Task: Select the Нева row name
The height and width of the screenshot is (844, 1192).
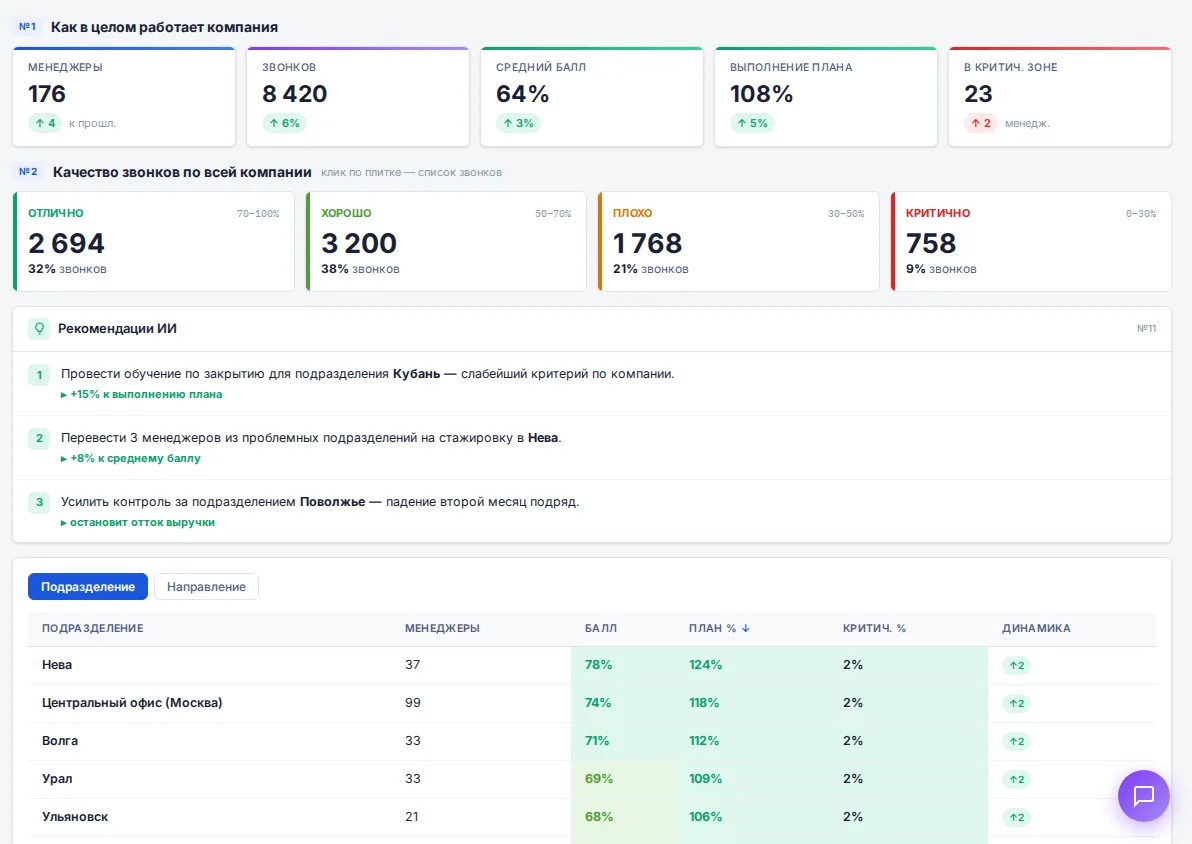Action: click(x=57, y=665)
